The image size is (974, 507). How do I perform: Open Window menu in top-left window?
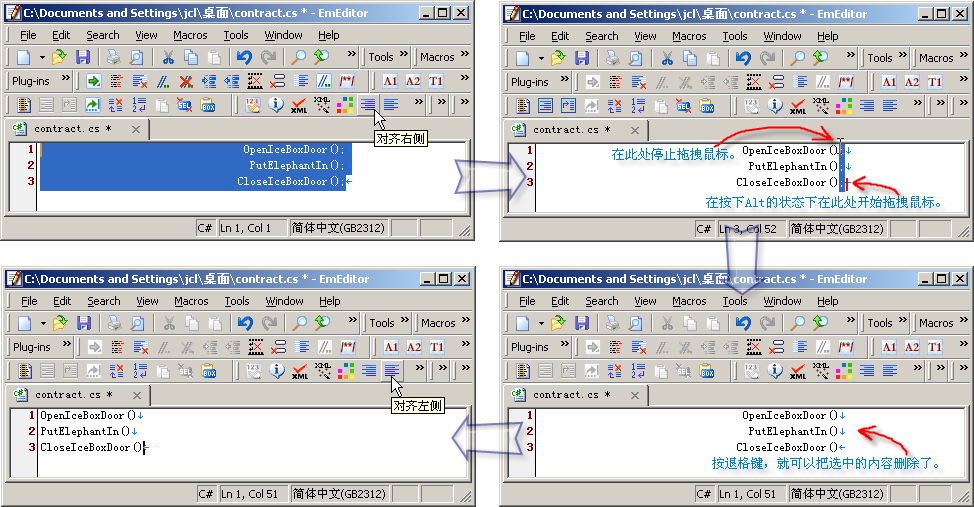(283, 35)
